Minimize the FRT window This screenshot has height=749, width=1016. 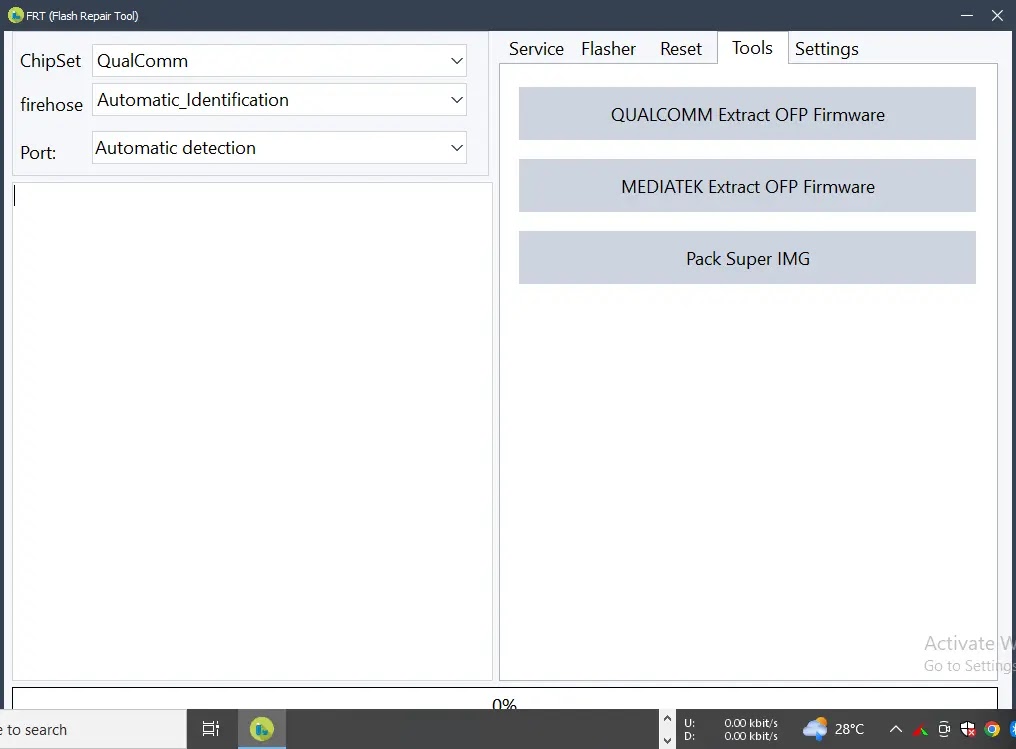tap(967, 15)
